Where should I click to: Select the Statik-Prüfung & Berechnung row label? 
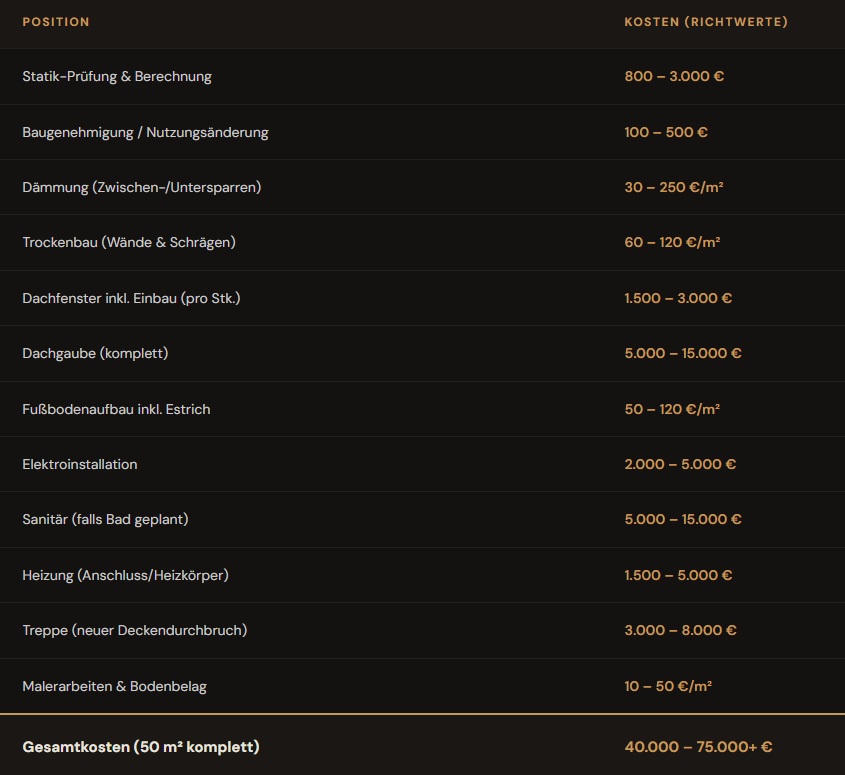click(117, 77)
